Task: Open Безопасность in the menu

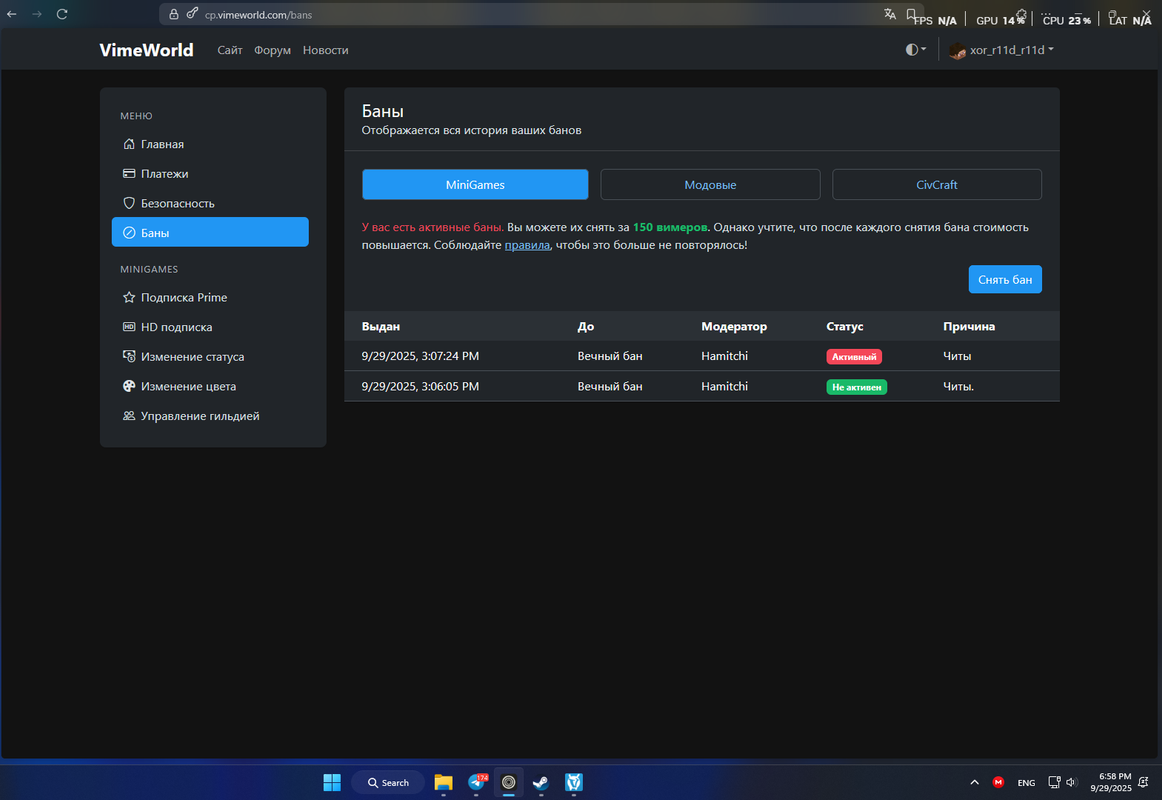Action: 210,203
